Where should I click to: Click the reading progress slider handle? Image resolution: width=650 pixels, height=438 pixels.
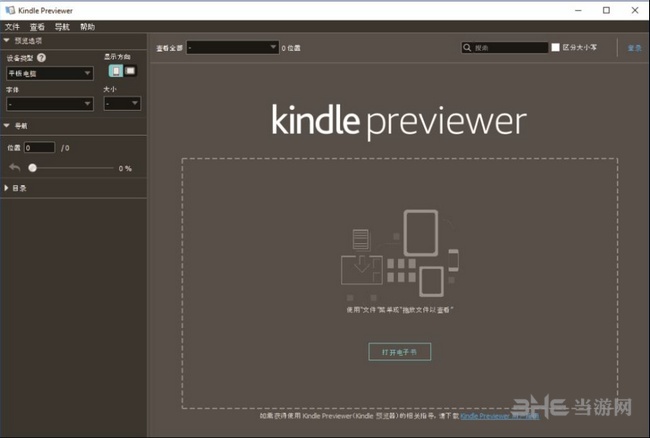[x=32, y=168]
